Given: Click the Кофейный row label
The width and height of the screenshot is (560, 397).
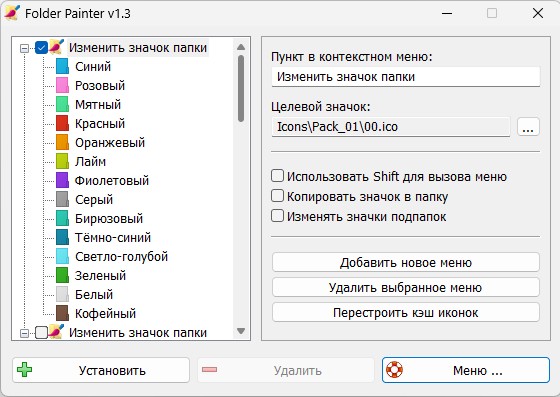Looking at the screenshot, I should click(105, 313).
